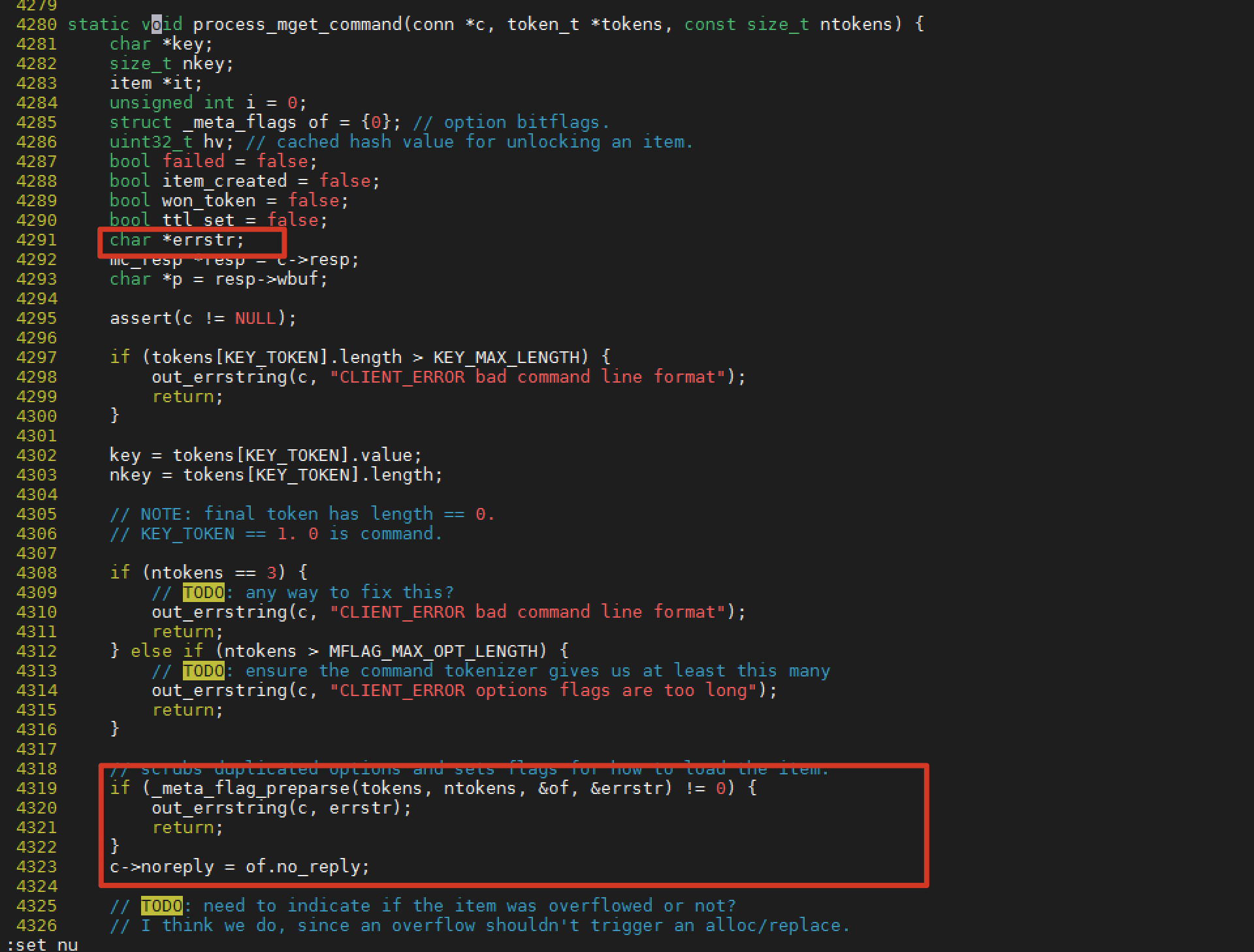The image size is (1254, 952).
Task: Click the highlighted TODO on line 4309
Action: point(203,593)
